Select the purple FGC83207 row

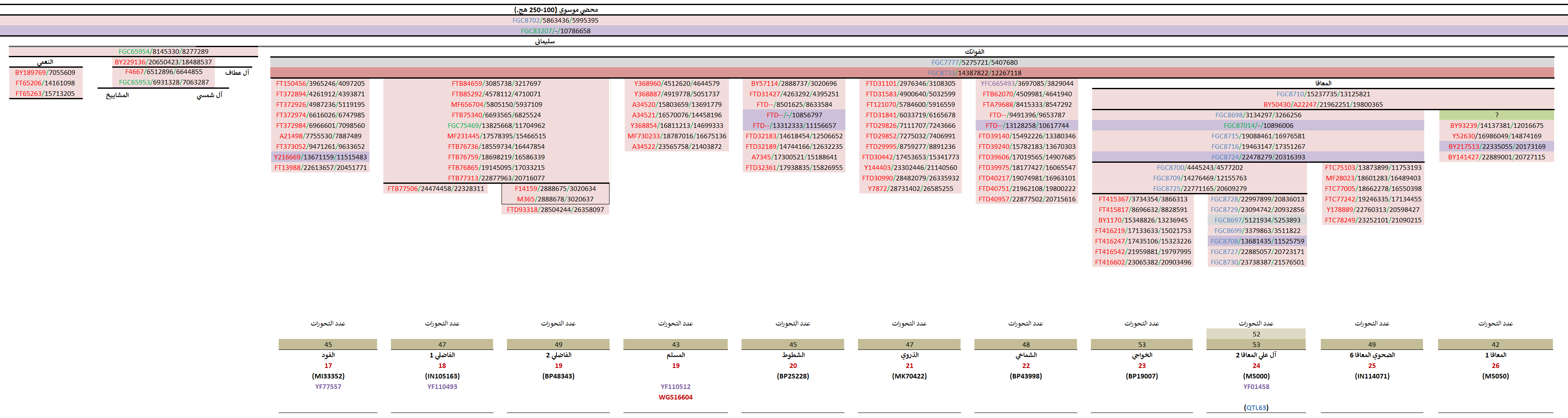point(554,30)
